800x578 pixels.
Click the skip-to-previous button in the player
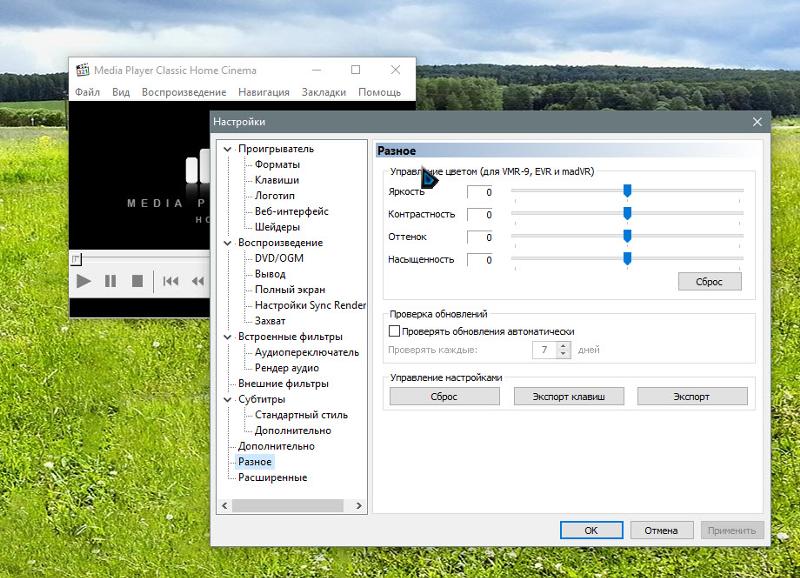coord(171,281)
